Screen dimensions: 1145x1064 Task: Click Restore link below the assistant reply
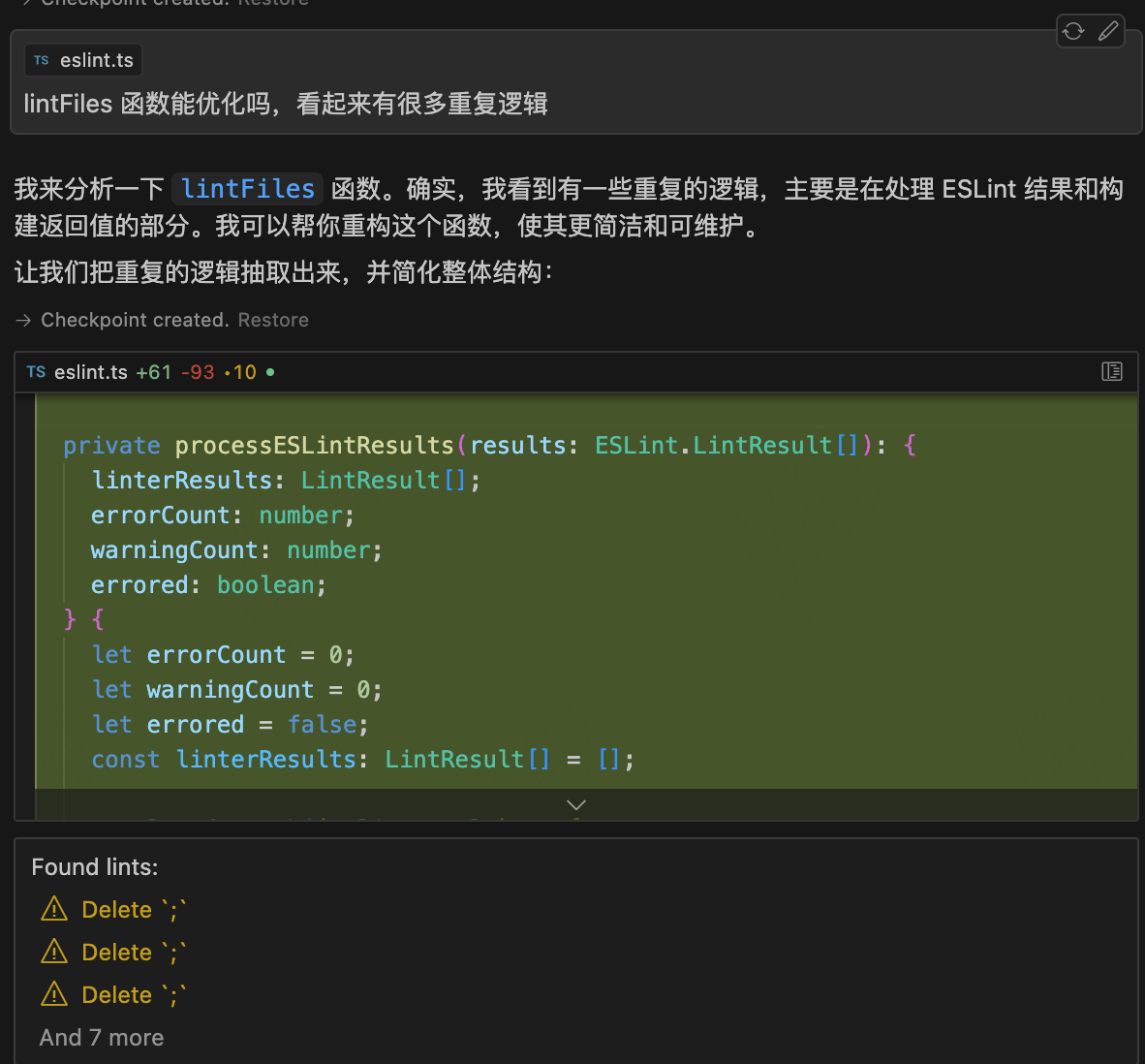(x=273, y=320)
